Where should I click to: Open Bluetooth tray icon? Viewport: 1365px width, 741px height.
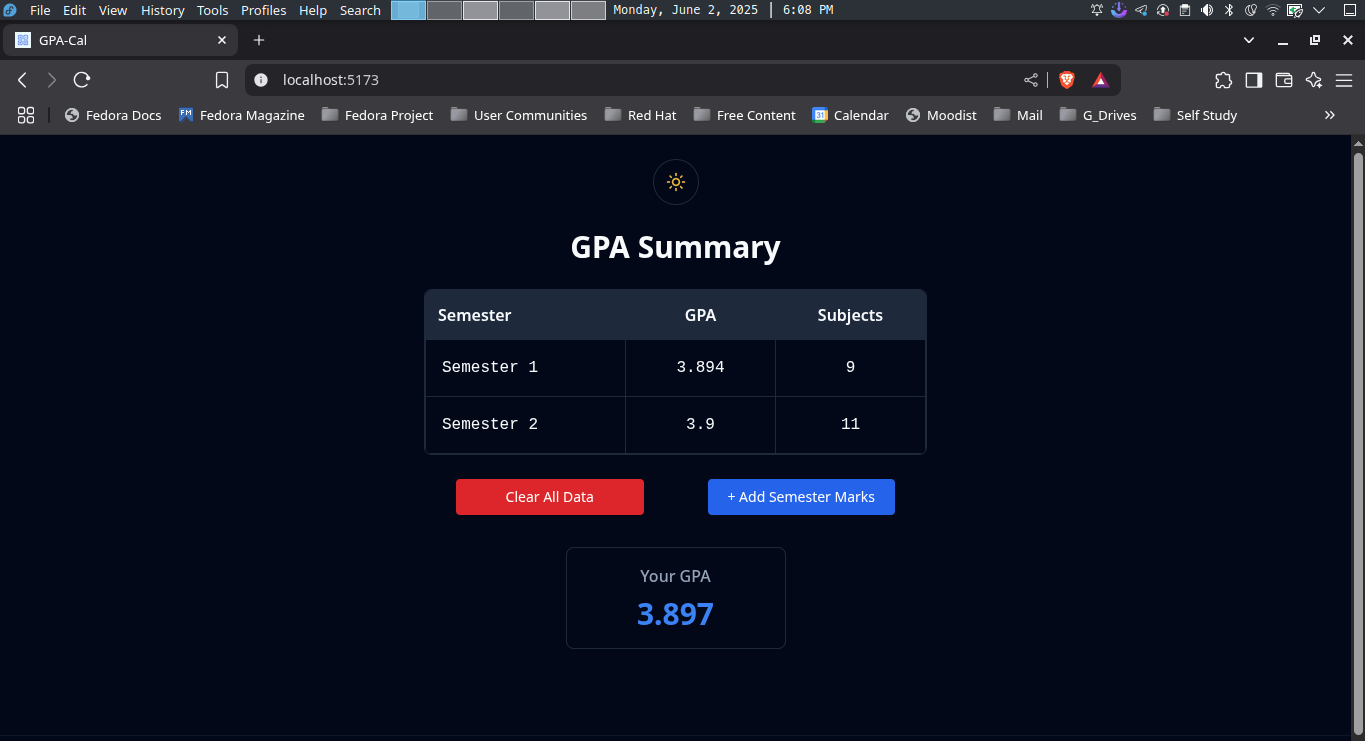click(1229, 10)
